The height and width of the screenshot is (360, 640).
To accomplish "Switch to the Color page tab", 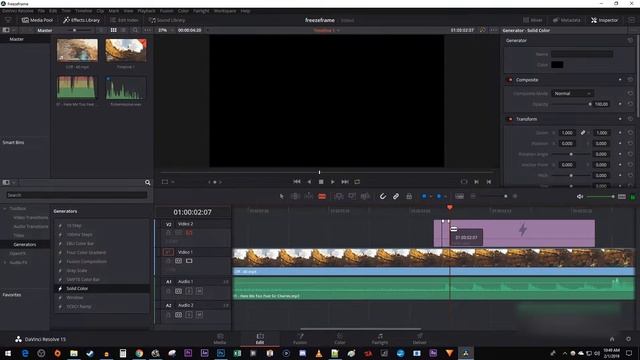I will [x=340, y=339].
